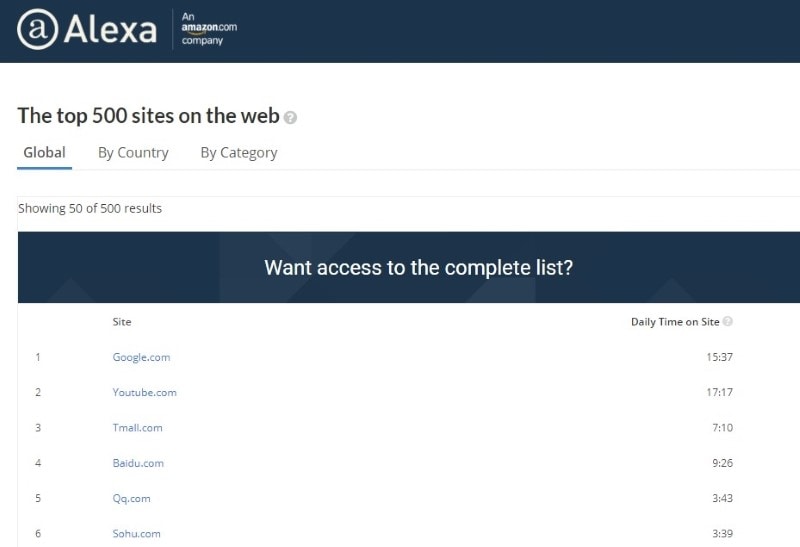The width and height of the screenshot is (800, 547).
Task: Switch to the By Country tab
Action: [x=133, y=153]
